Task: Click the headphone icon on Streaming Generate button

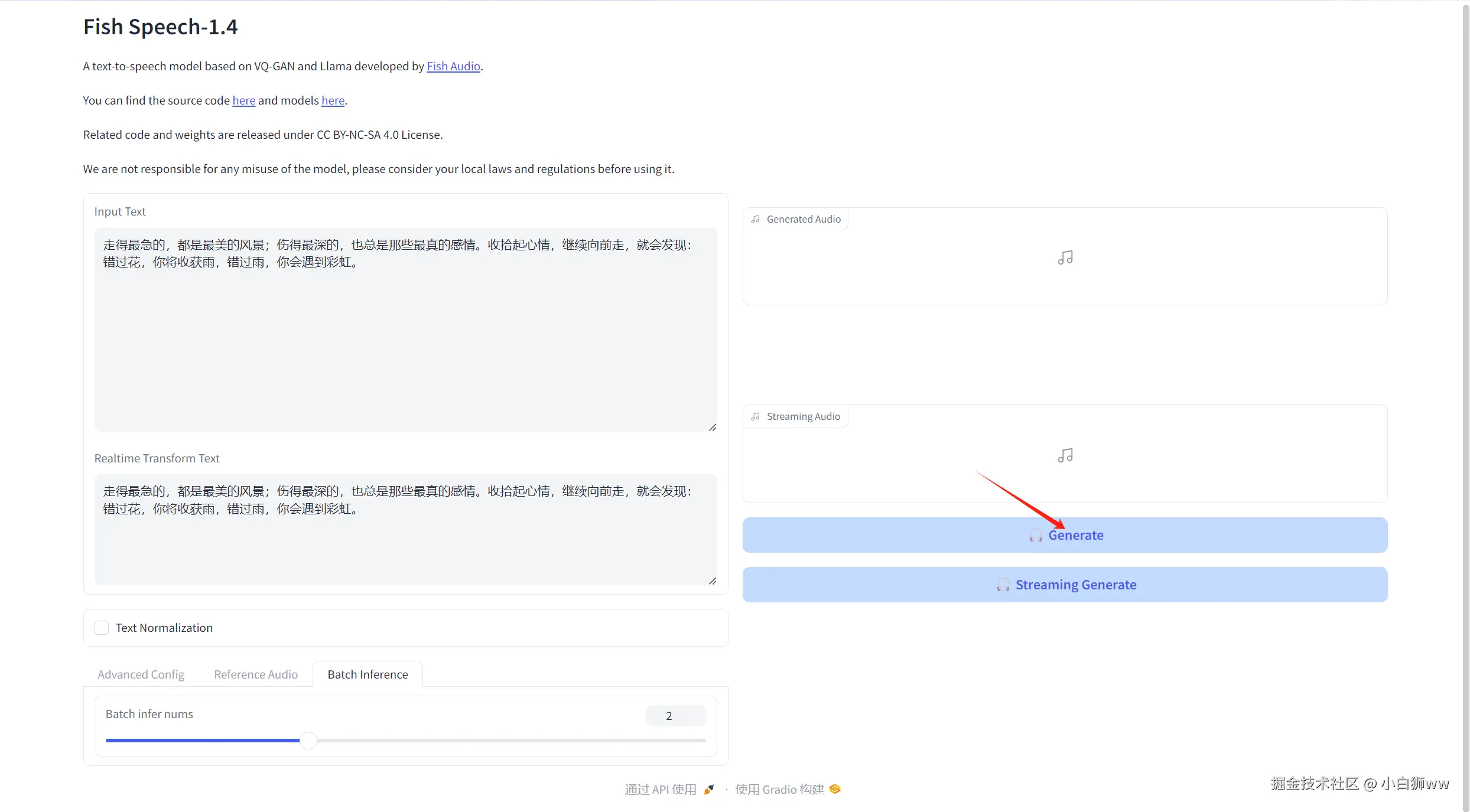Action: [1003, 585]
